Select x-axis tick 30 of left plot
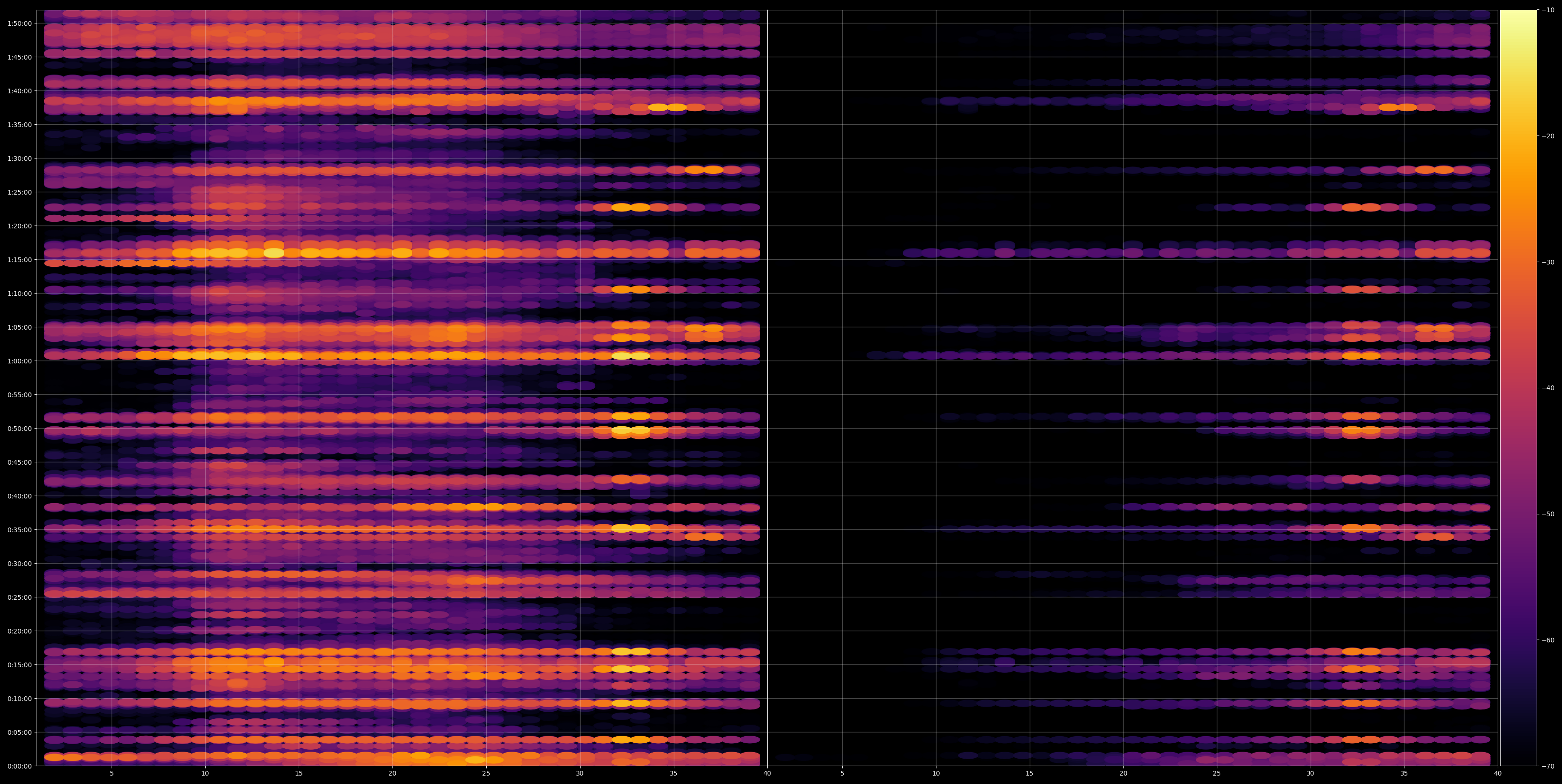The width and height of the screenshot is (1562, 784). (580, 774)
